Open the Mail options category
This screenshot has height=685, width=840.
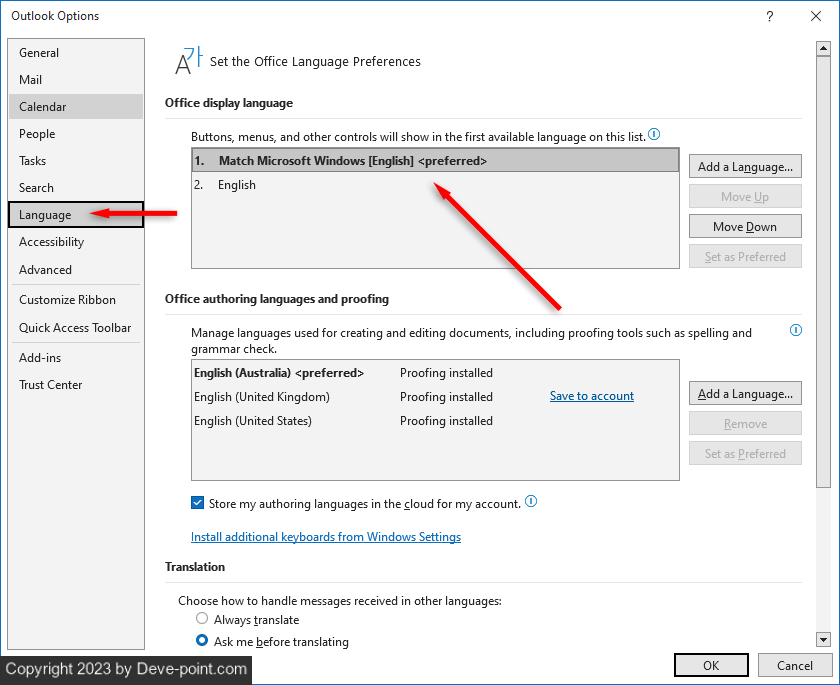31,80
